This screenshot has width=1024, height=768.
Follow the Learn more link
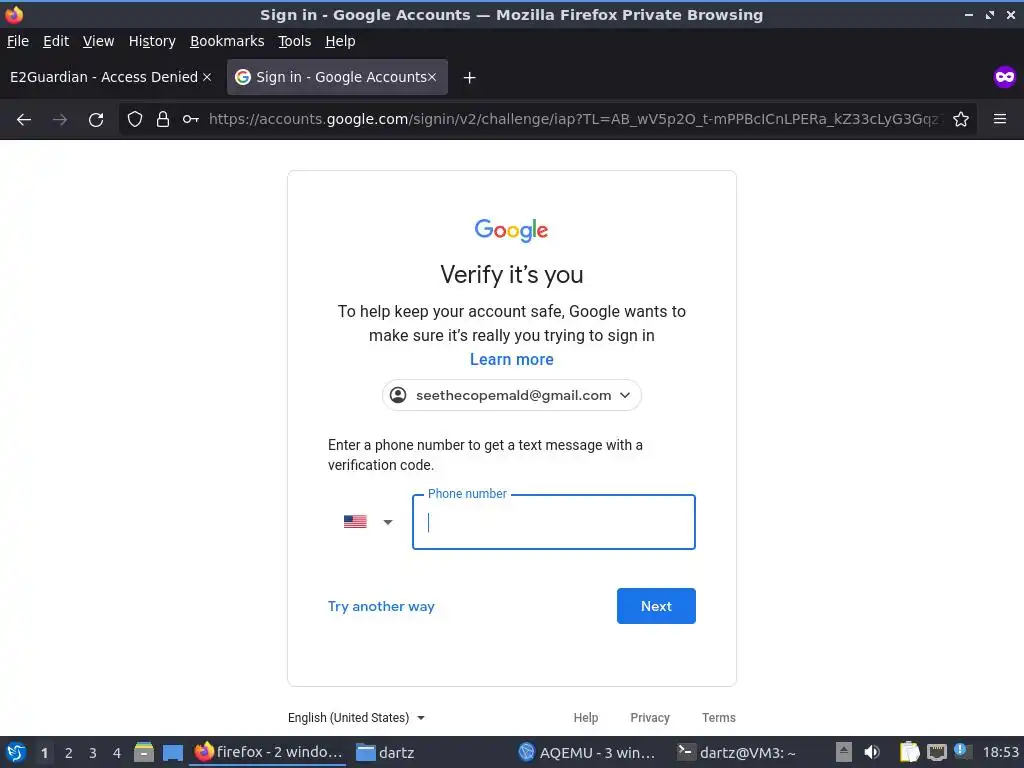tap(511, 359)
